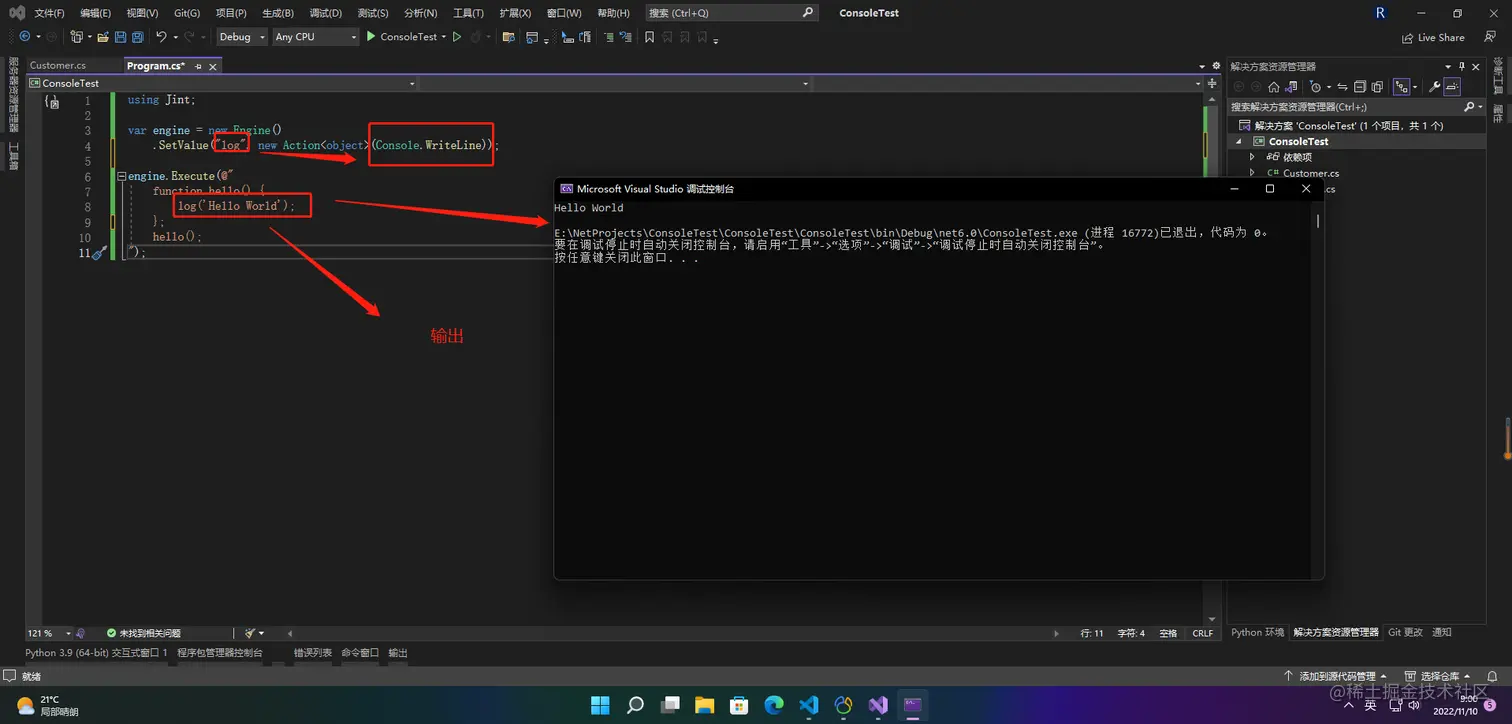Screen dimensions: 1512x724
Task: Click the Undo icon on the toolbar
Action: [159, 37]
